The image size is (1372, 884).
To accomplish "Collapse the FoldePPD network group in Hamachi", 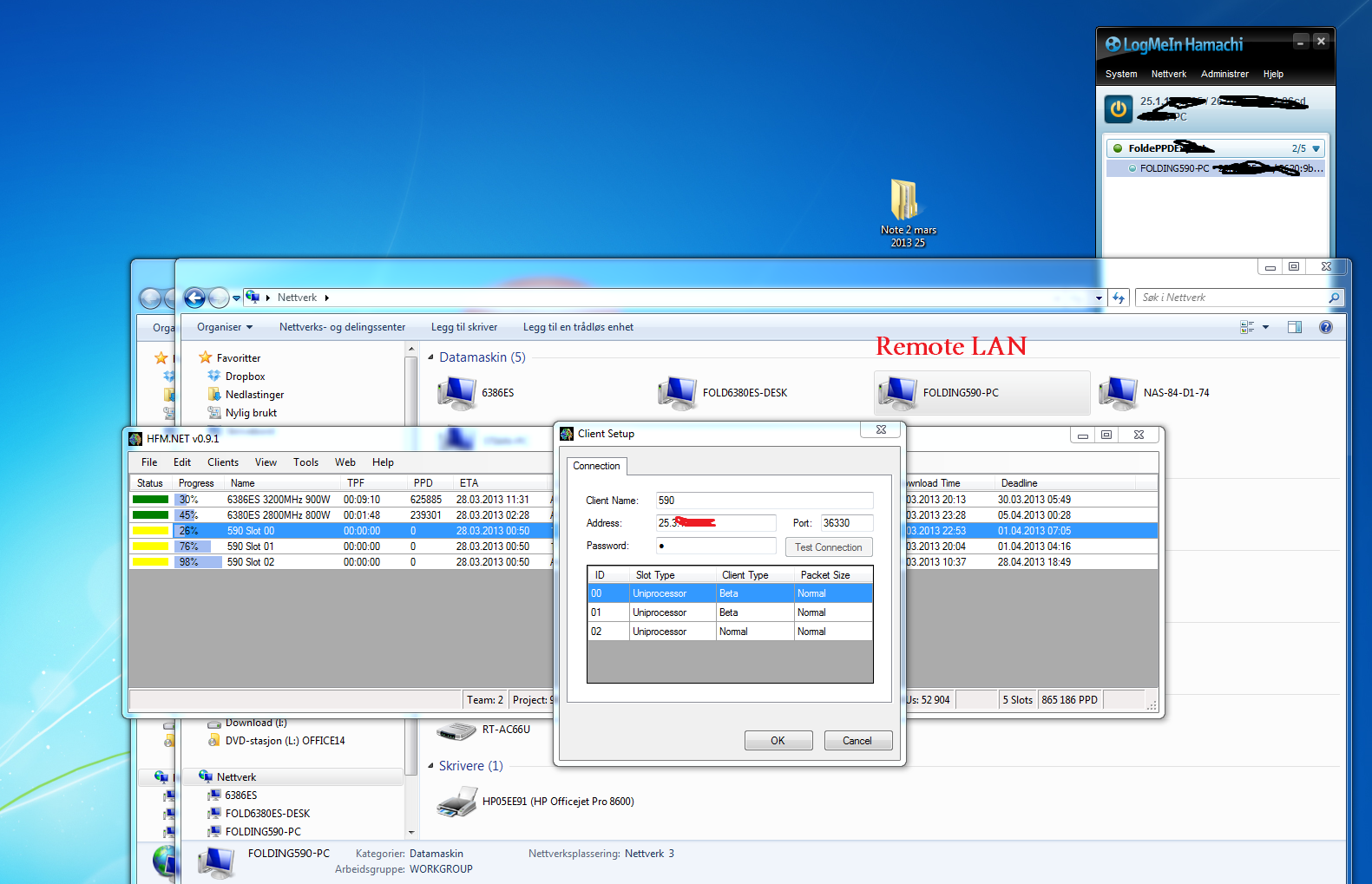I will (1316, 148).
